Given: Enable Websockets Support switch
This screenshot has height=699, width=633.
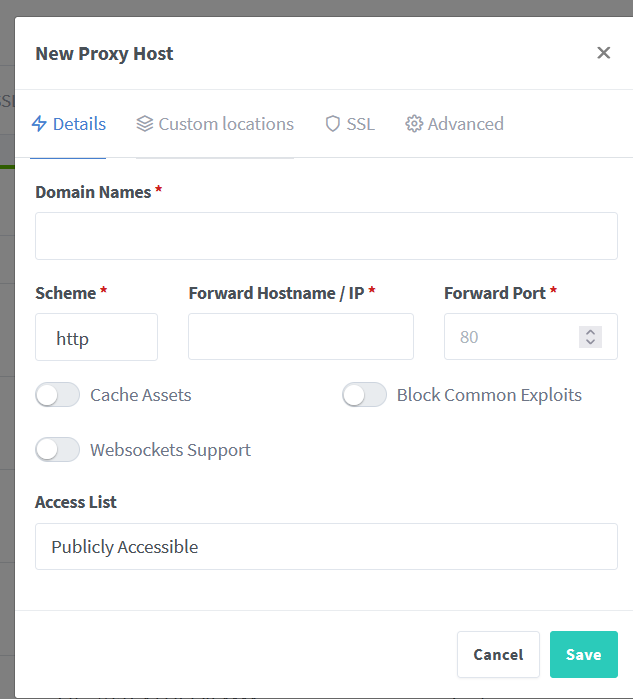Looking at the screenshot, I should pos(57,450).
